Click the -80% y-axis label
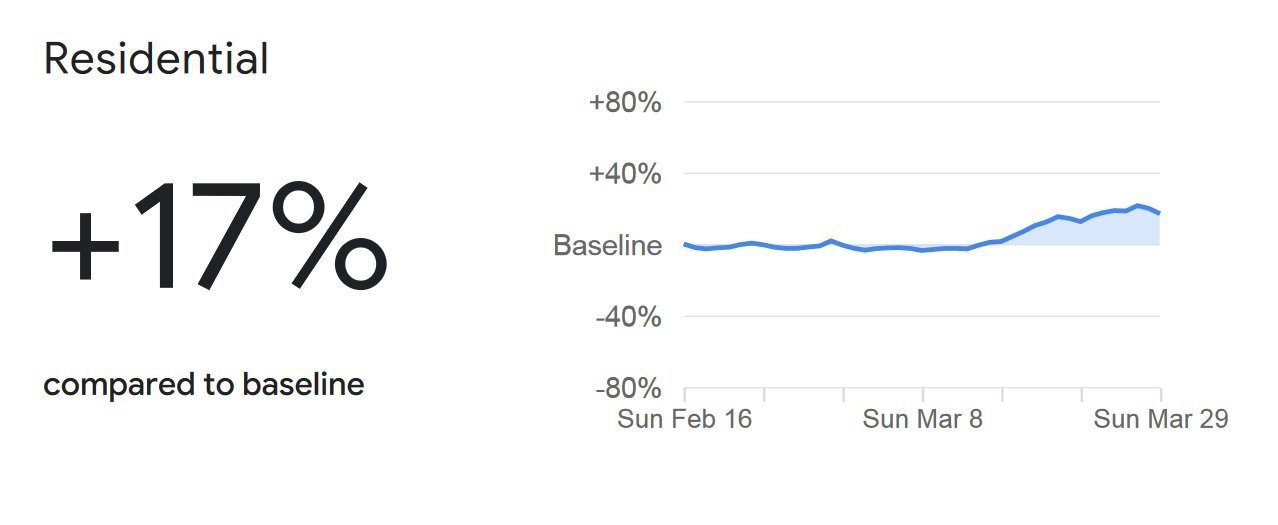Viewport: 1278px width, 525px height. click(x=628, y=389)
